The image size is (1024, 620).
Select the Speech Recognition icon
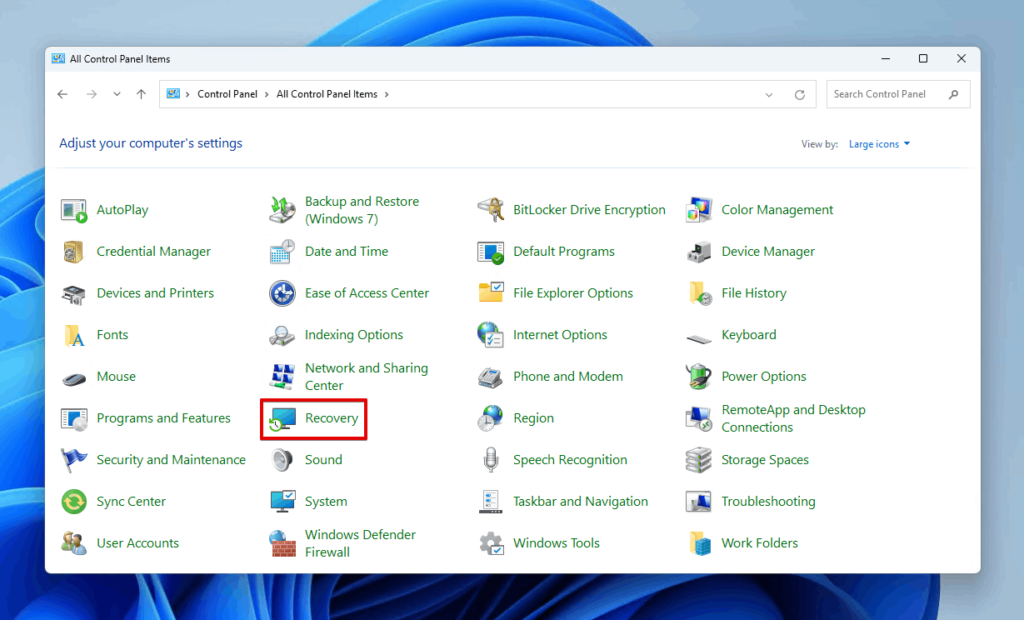(570, 459)
